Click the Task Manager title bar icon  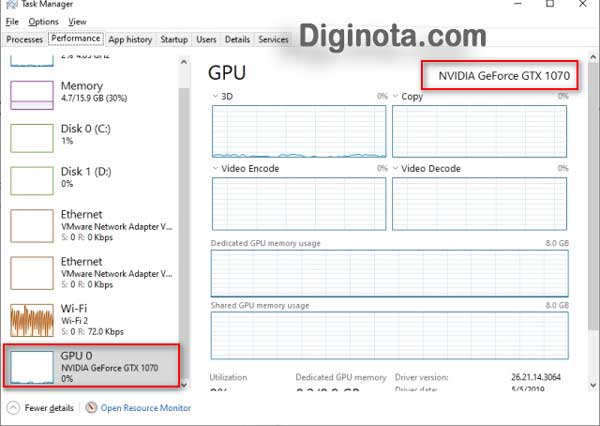(x=12, y=4)
